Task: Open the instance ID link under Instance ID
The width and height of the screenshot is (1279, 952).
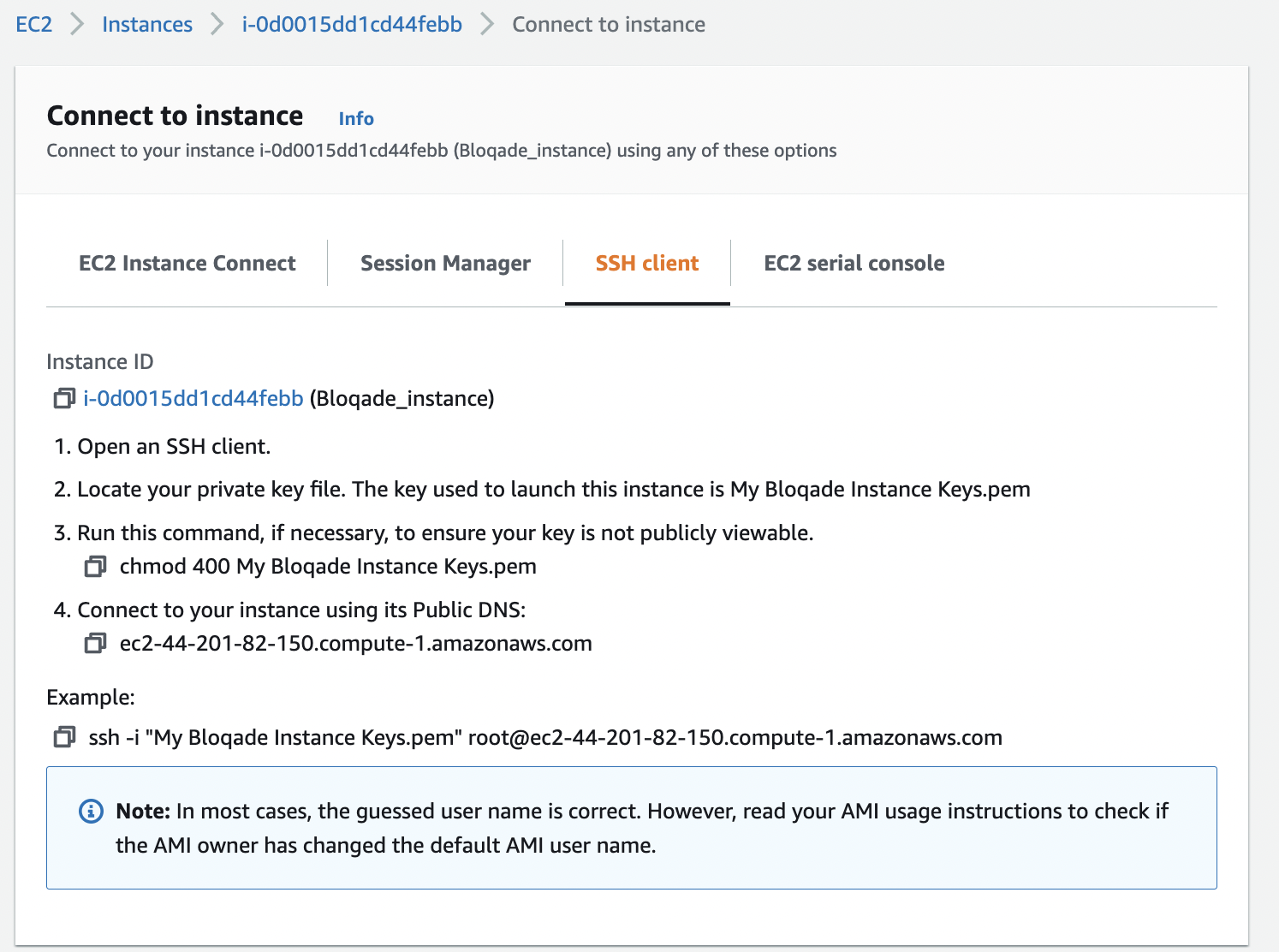Action: pyautogui.click(x=193, y=398)
